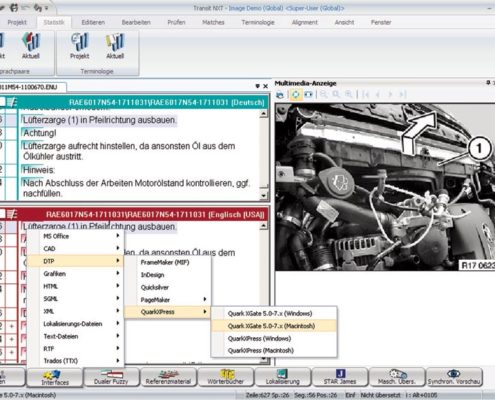Toggle the highlighted fit-view icon in Multimedia-Anzeige toolbar
The image size is (495, 400).
point(295,95)
